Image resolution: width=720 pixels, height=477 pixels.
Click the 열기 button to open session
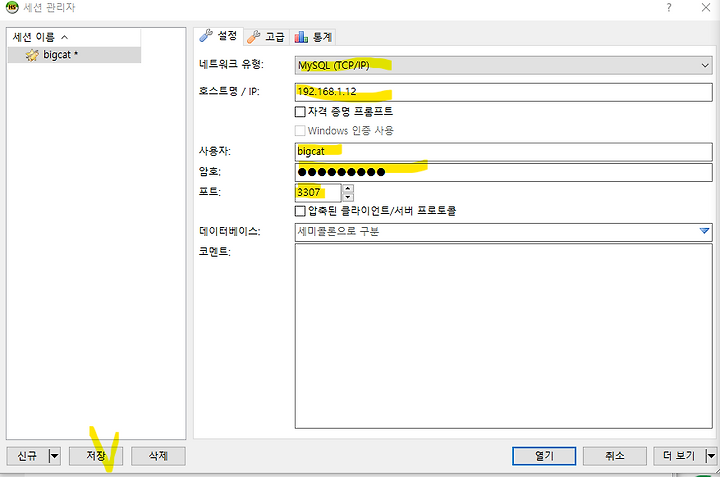point(544,456)
